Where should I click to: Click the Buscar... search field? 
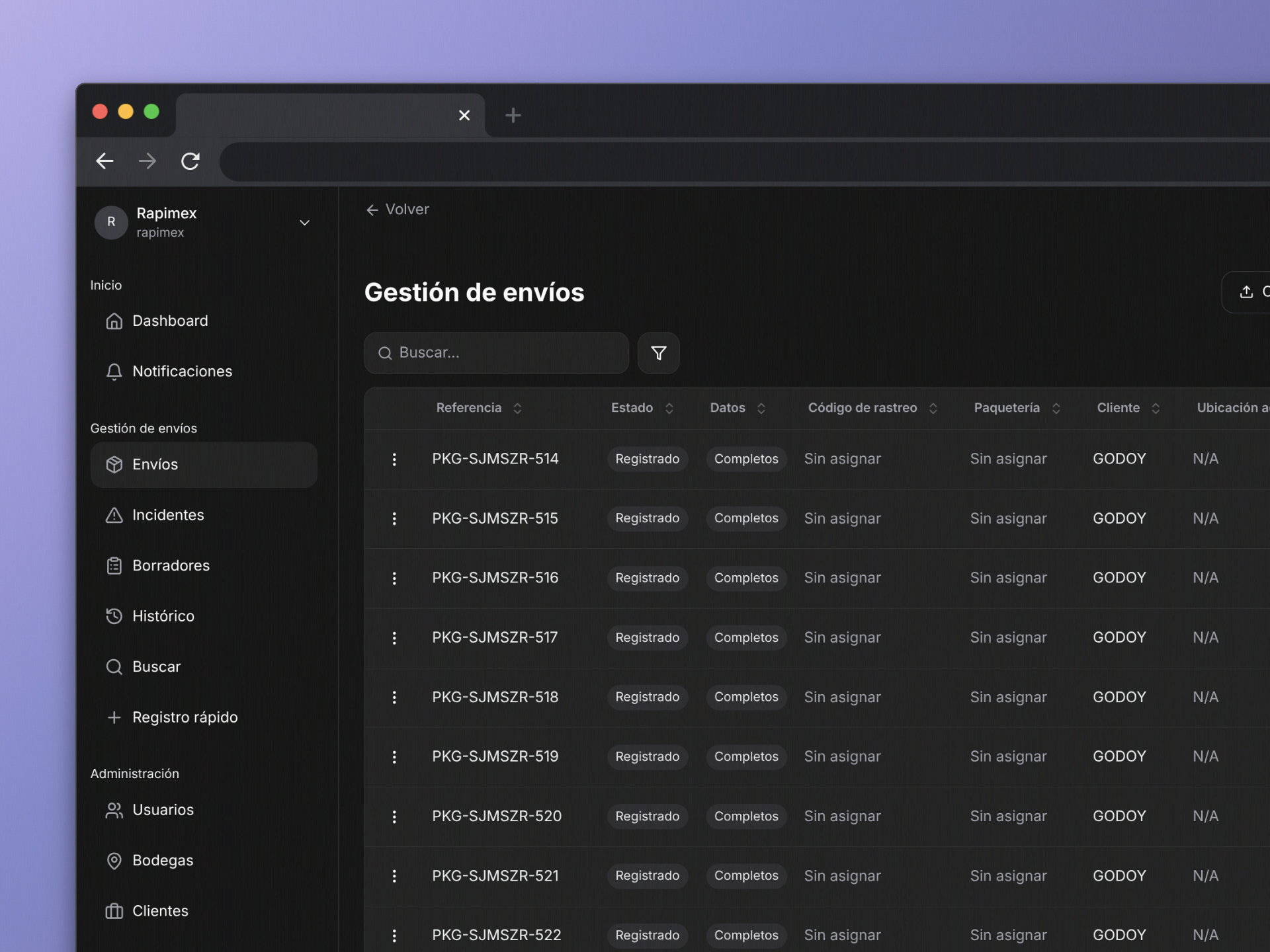496,353
